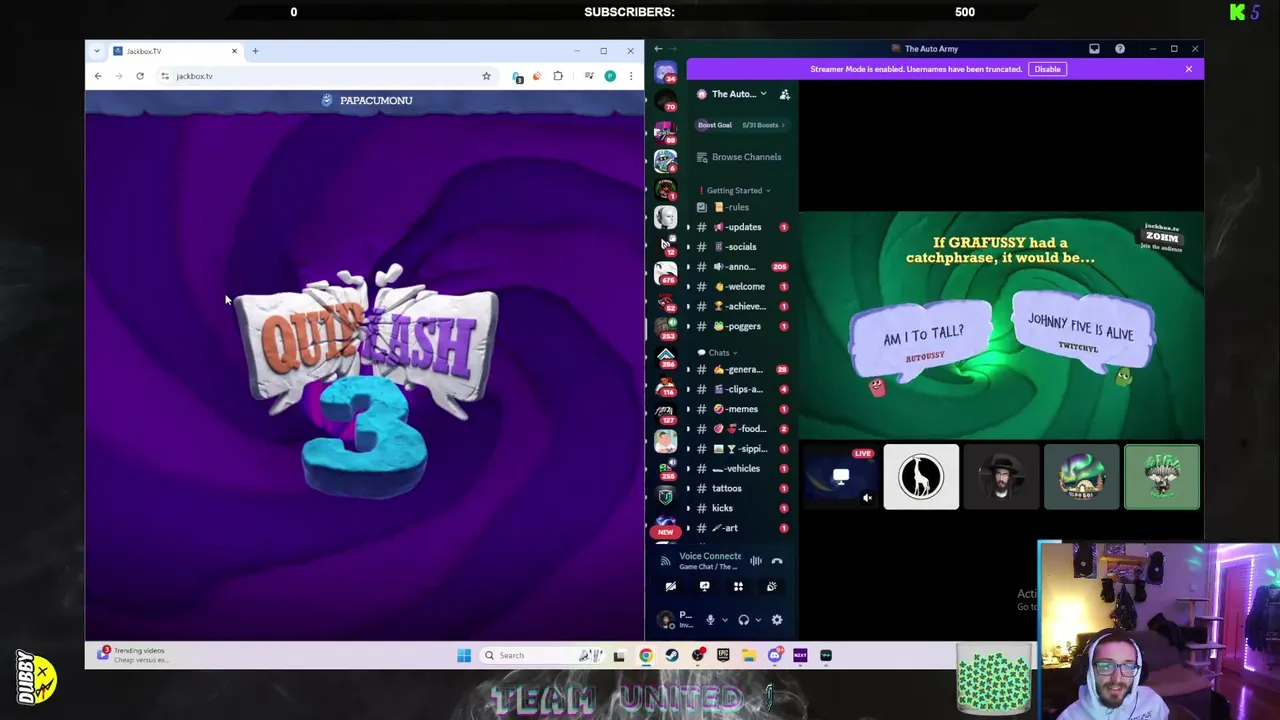Screen dimensions: 1280x720
Task: Open the poggers channel
Action: [x=740, y=326]
